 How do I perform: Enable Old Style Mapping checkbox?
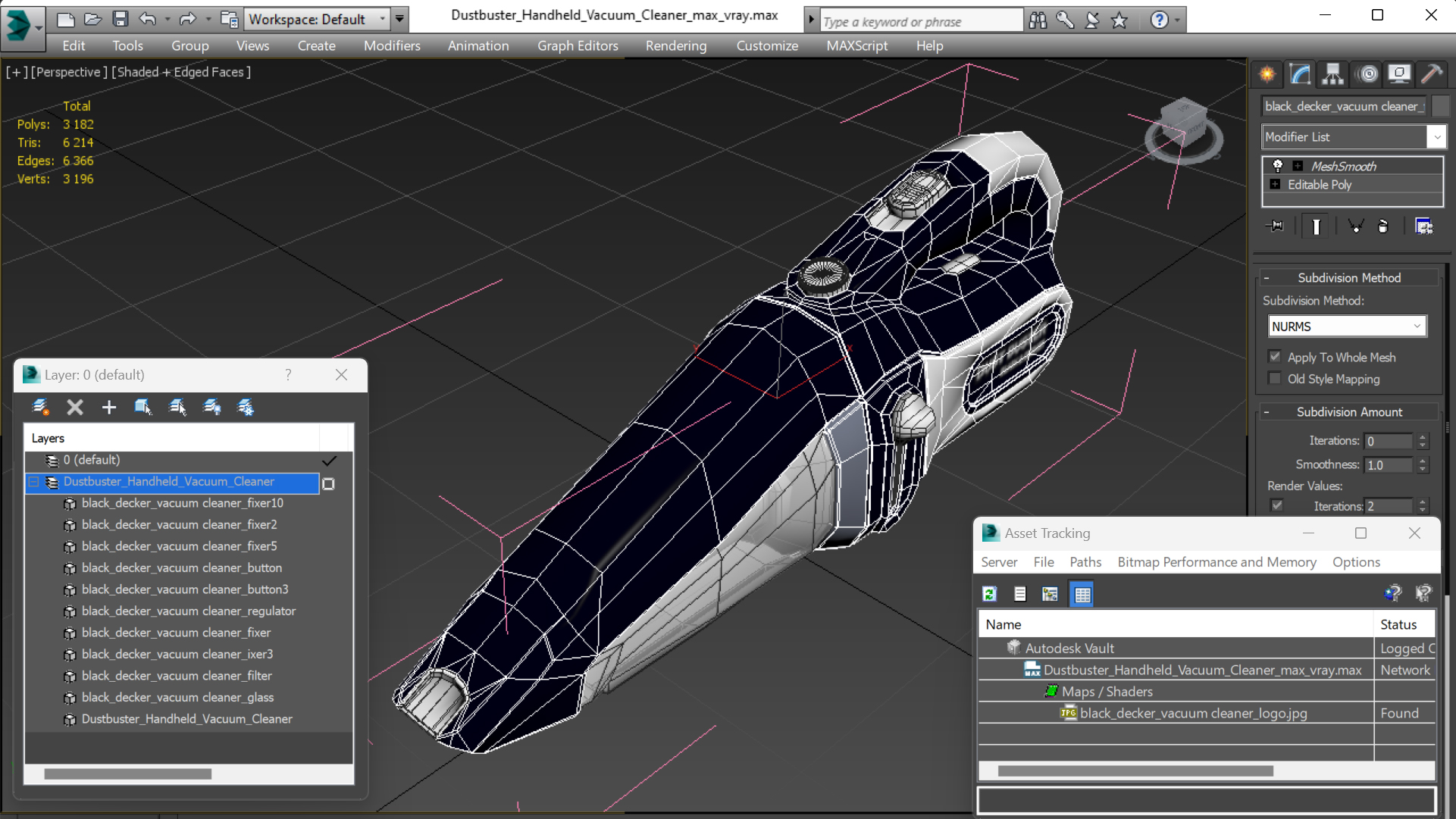[x=1275, y=379]
